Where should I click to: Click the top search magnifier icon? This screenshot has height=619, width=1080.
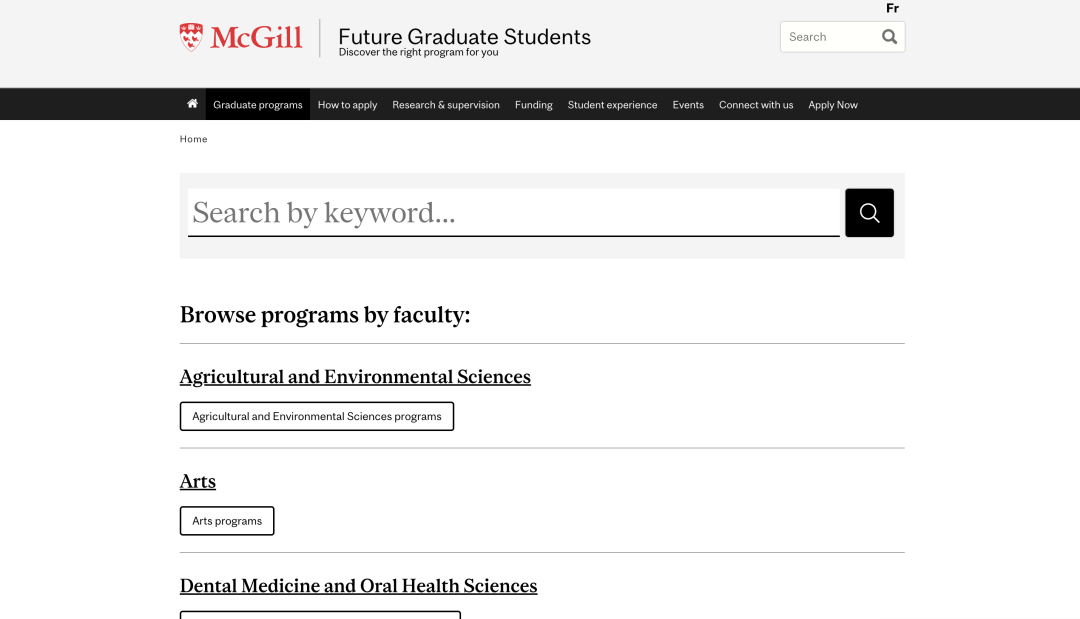tap(889, 37)
